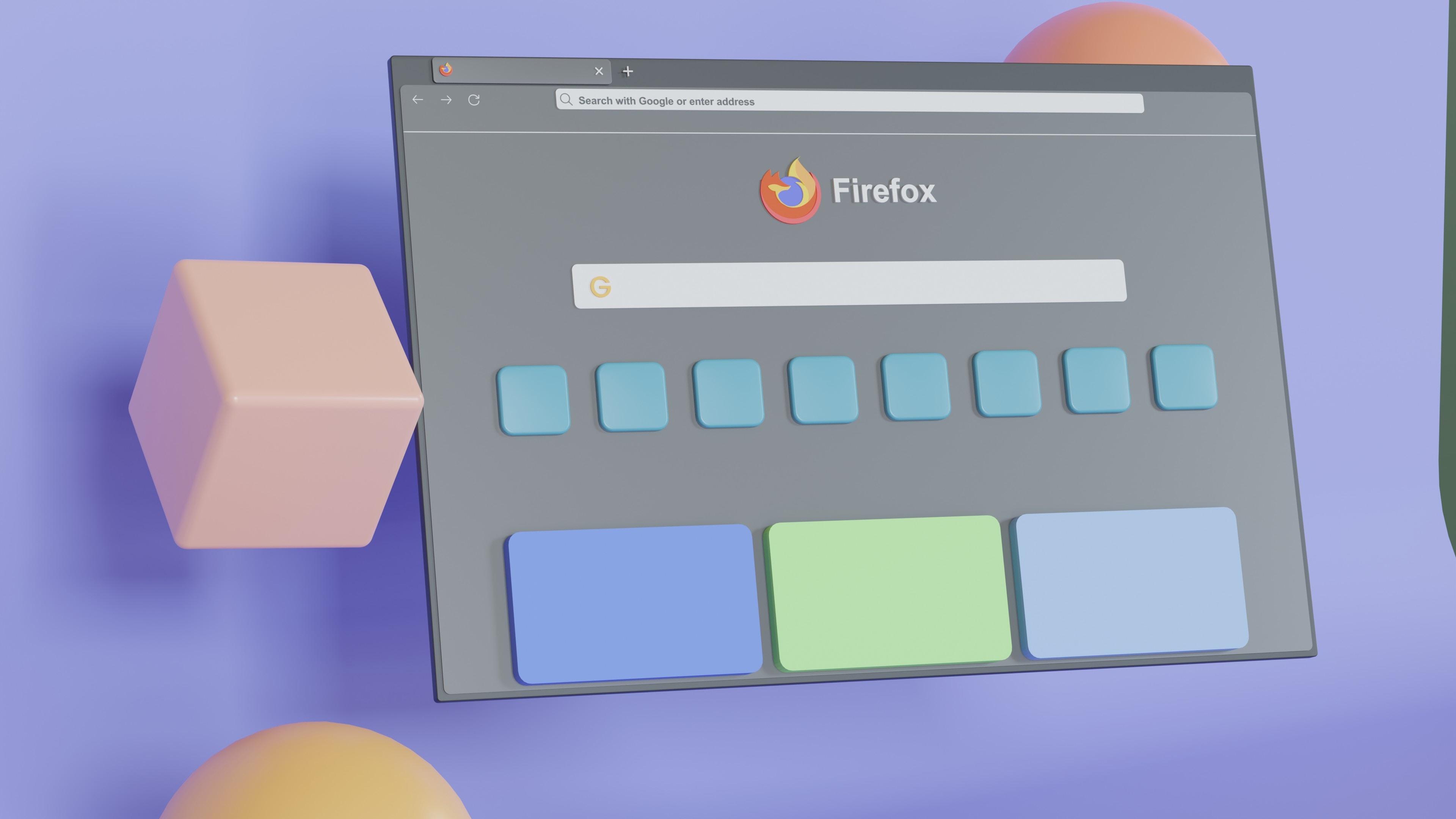Click the back navigation arrow

(418, 99)
